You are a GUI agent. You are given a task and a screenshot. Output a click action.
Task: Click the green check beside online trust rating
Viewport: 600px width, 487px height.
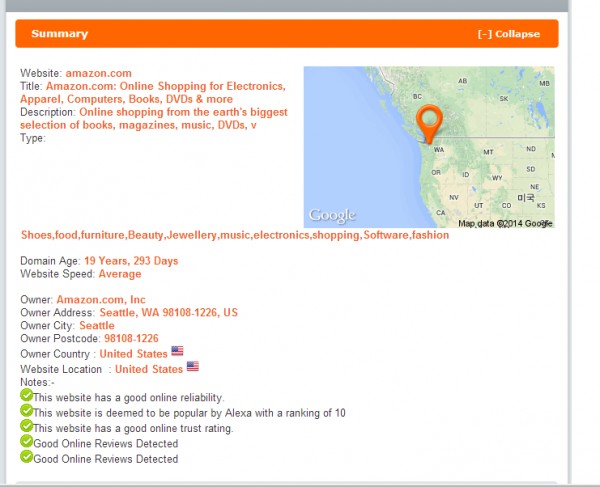pyautogui.click(x=26, y=425)
